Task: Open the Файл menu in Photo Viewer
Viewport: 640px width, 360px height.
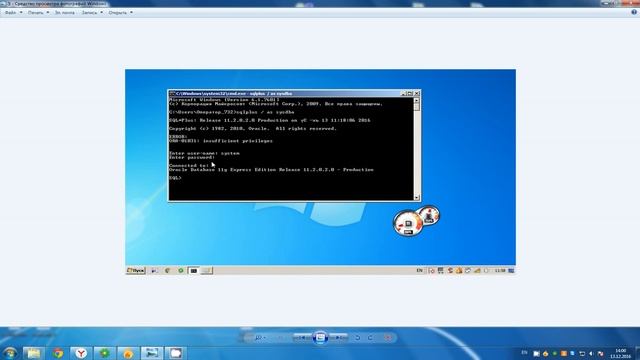Action: point(11,13)
